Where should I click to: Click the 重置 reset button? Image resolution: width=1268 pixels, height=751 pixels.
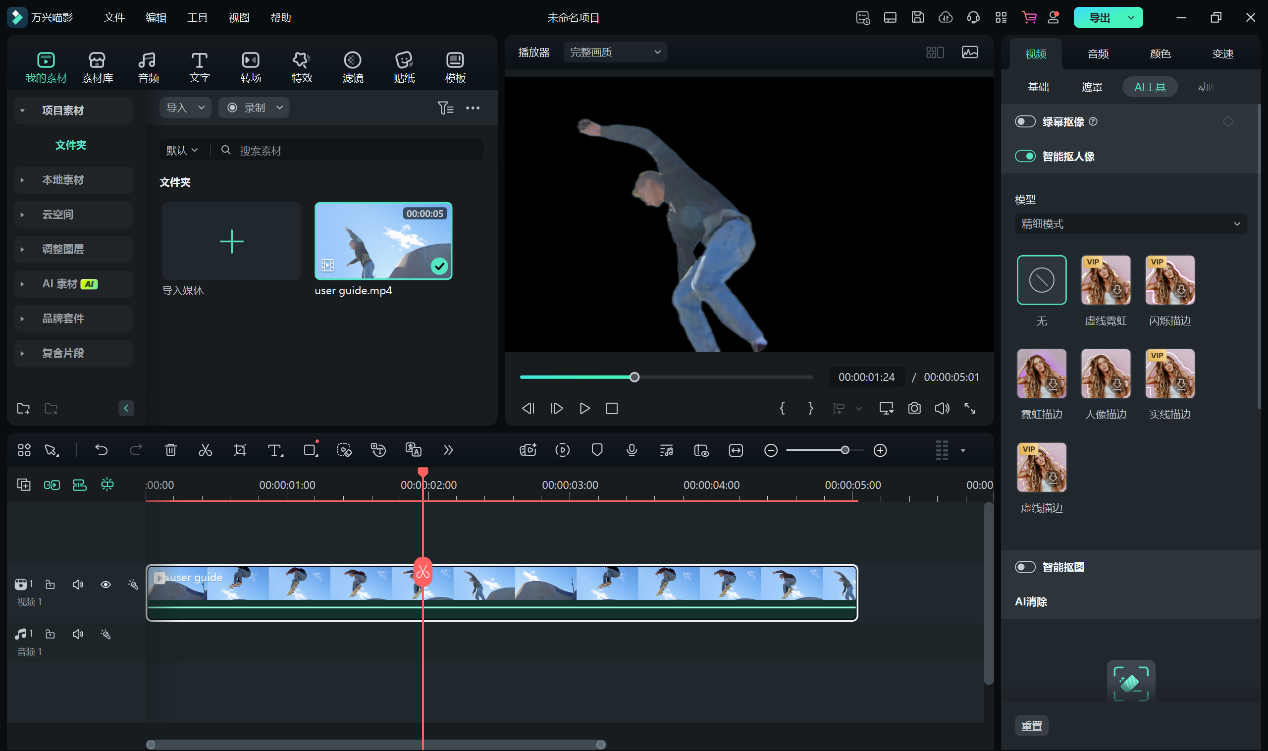click(x=1032, y=726)
